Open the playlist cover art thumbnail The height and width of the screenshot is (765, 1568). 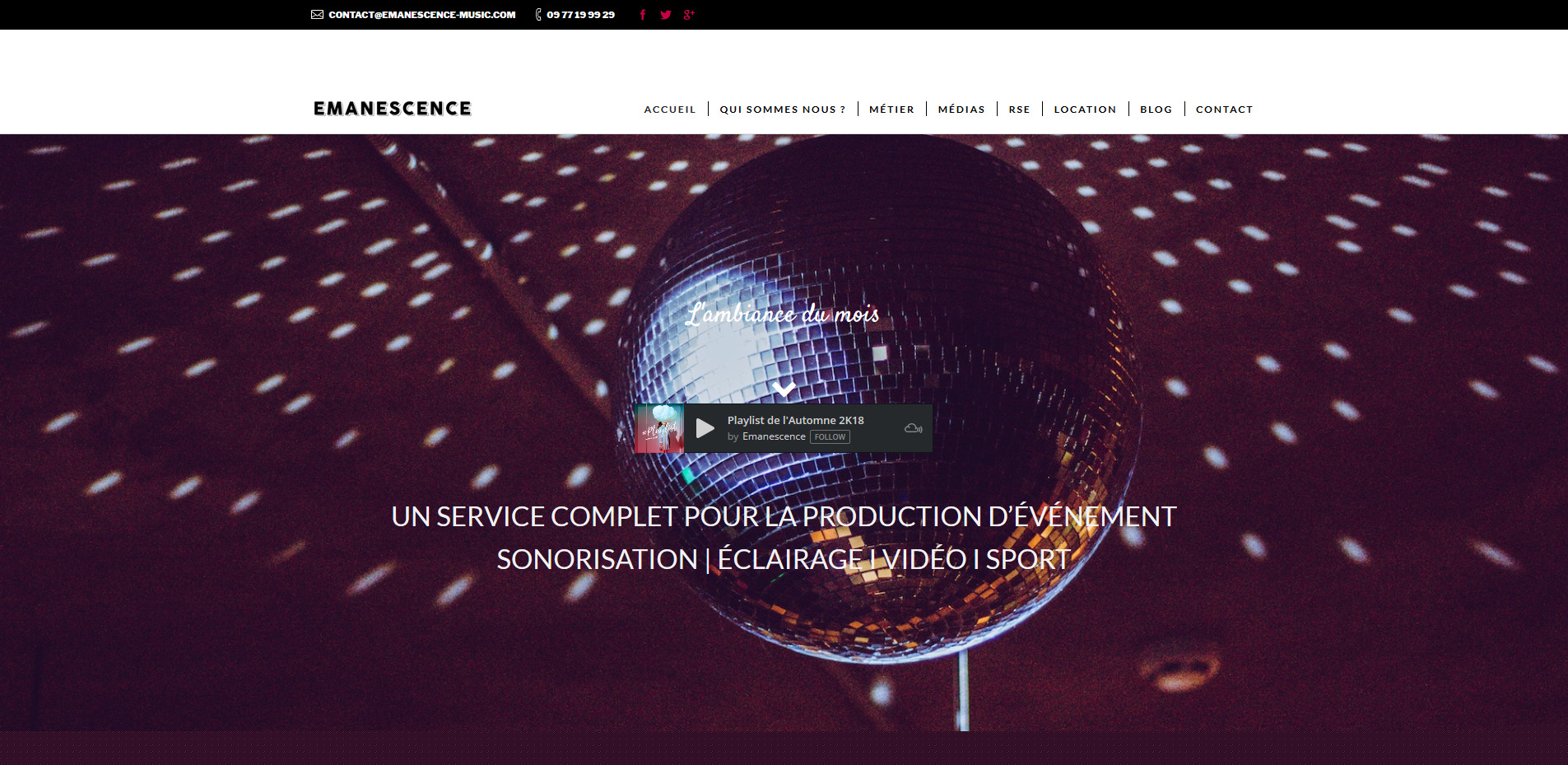click(660, 428)
